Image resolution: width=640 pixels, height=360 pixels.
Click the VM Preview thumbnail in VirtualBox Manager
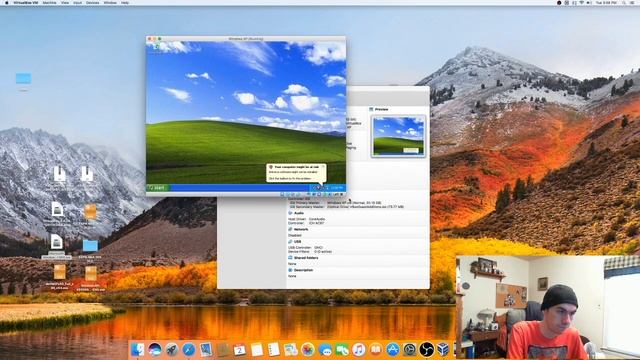(x=398, y=136)
